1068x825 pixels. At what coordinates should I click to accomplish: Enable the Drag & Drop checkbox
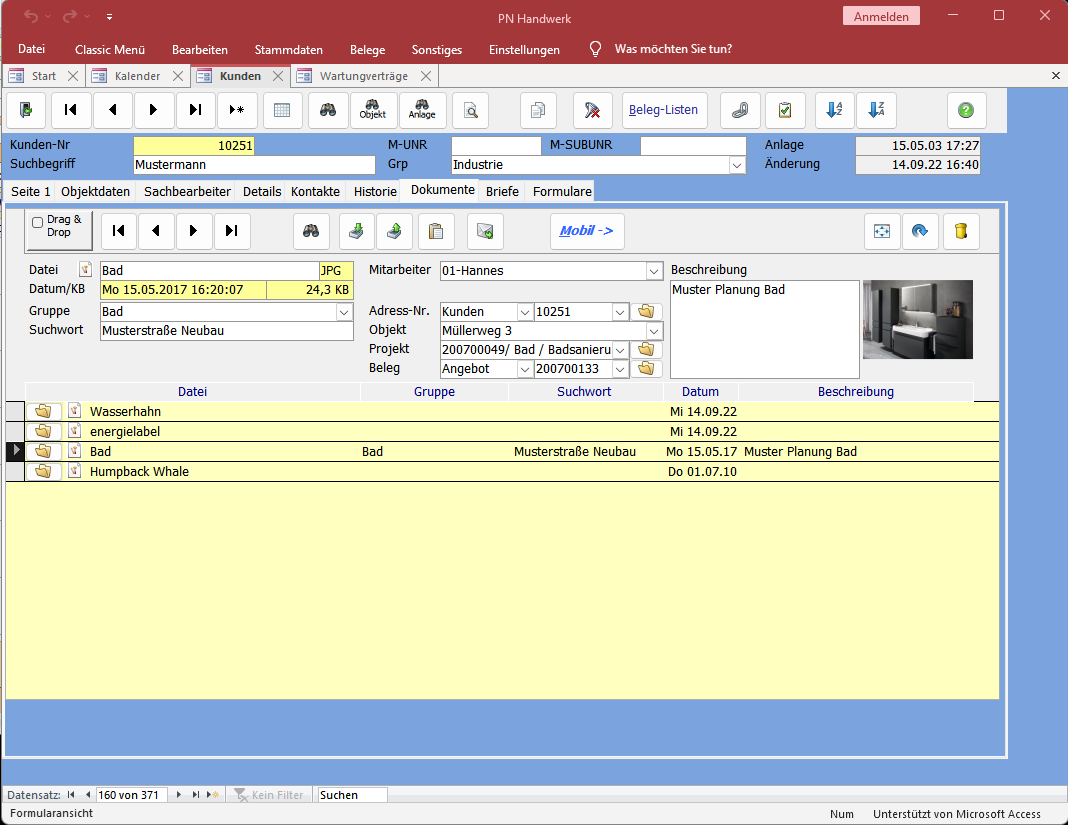point(38,223)
